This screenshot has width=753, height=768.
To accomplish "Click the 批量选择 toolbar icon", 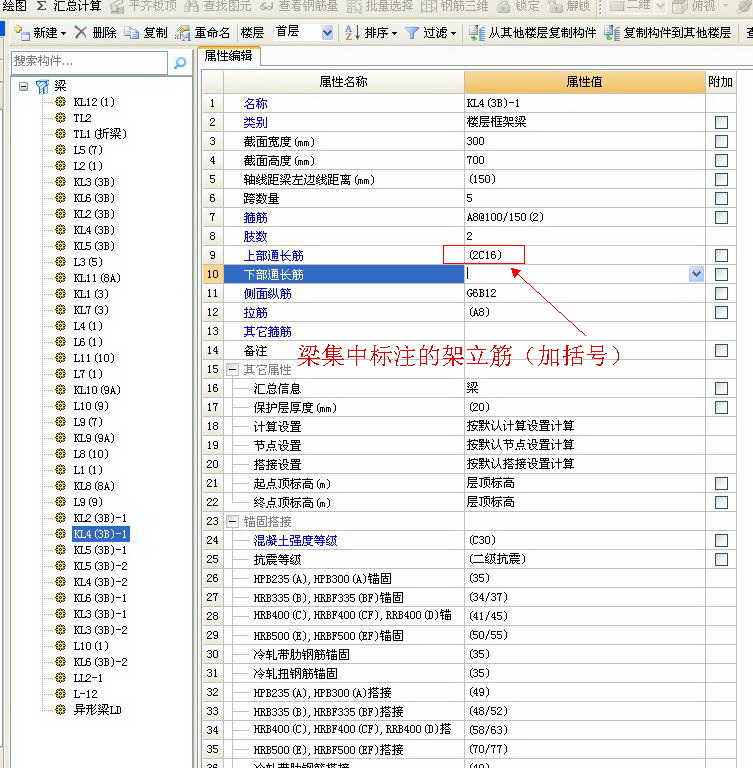I will (354, 6).
